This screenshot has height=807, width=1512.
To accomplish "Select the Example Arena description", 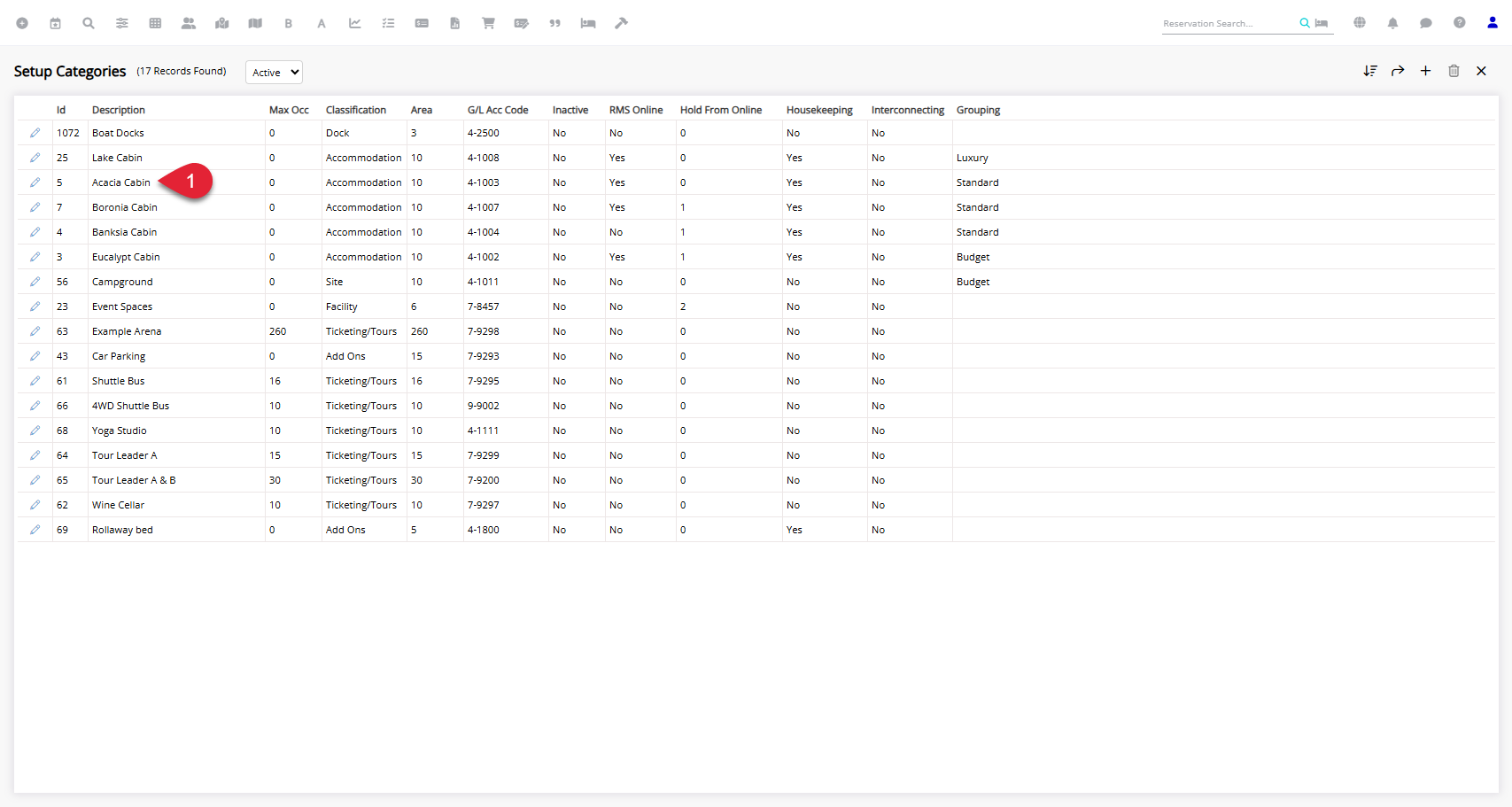I will [127, 331].
